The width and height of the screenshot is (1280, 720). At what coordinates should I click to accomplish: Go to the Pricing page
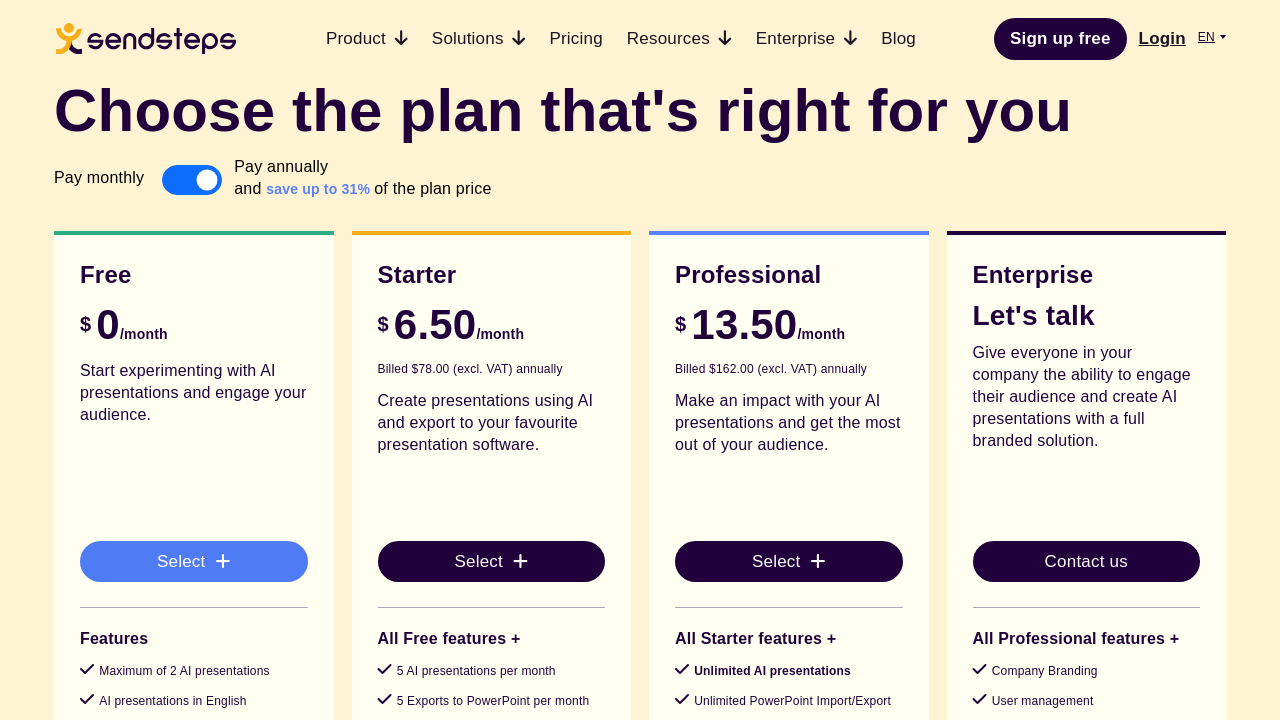point(576,39)
